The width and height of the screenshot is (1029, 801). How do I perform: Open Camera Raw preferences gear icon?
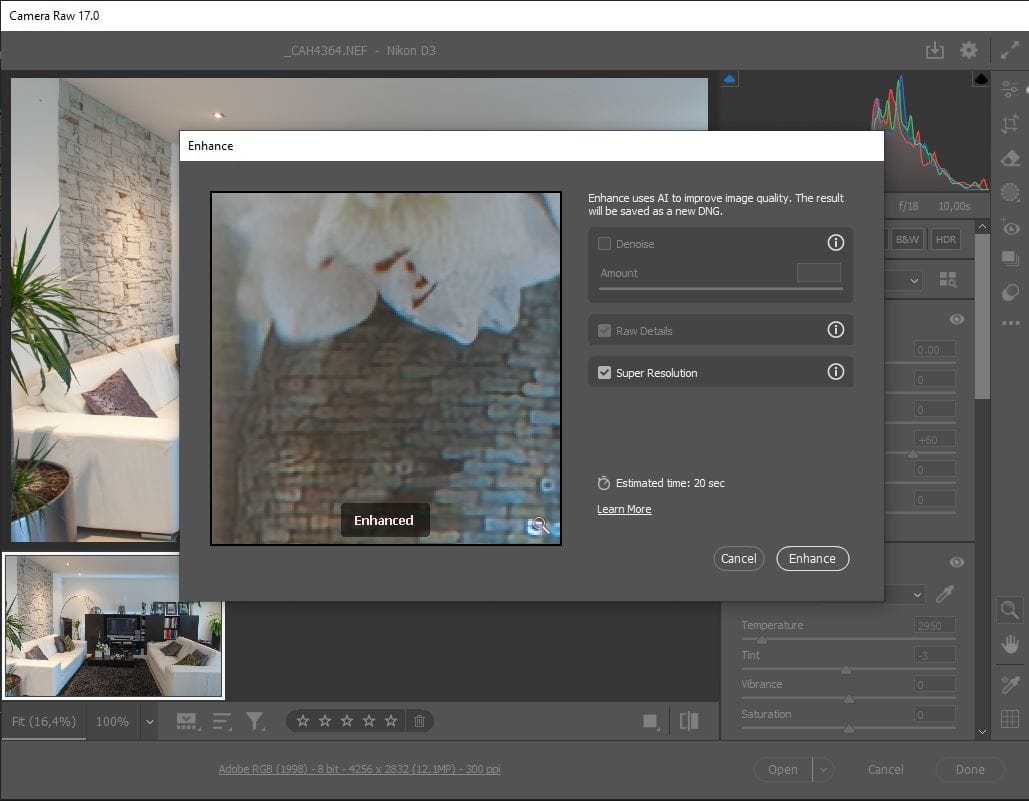click(x=968, y=48)
